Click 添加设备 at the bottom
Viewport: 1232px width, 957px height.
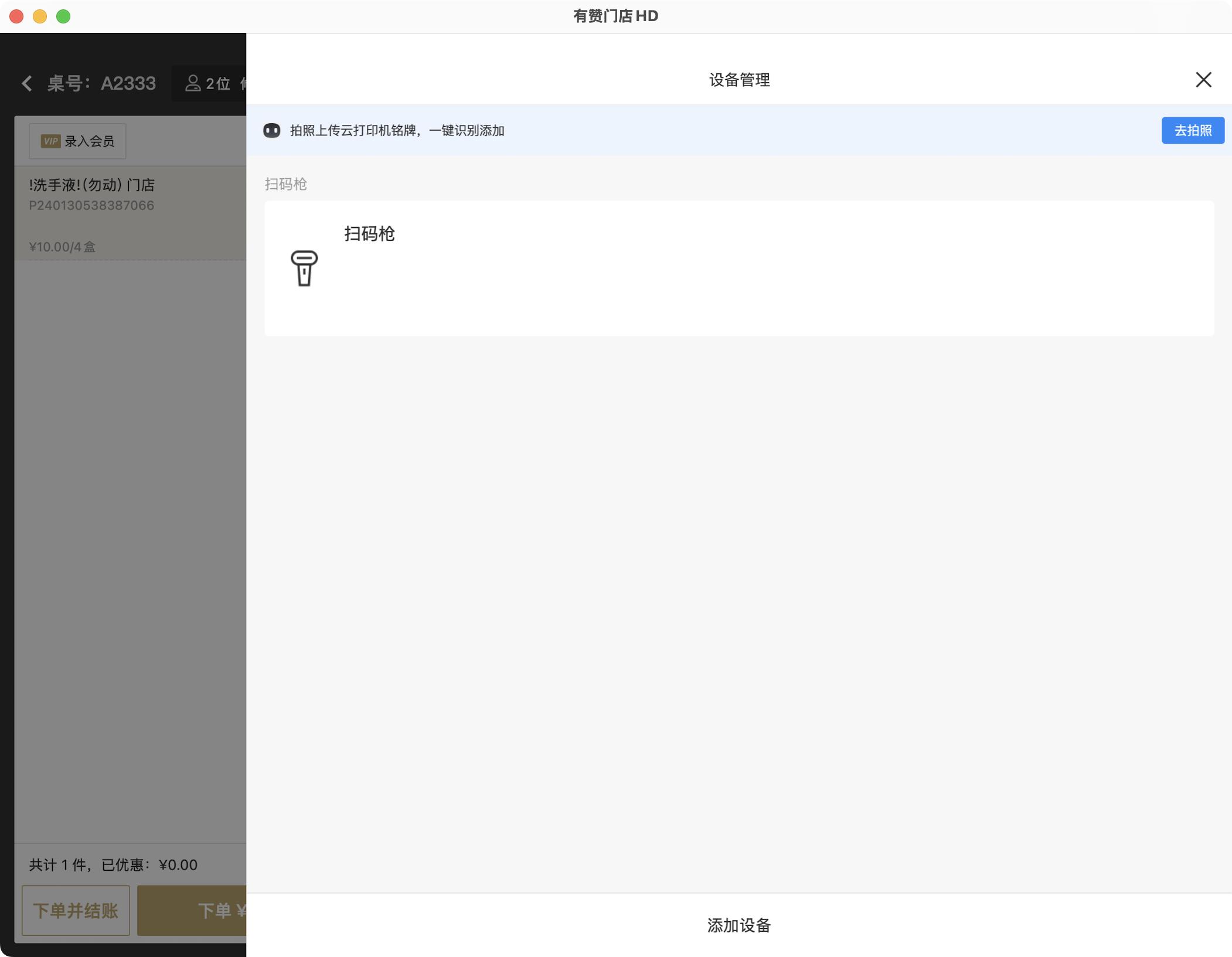tap(738, 925)
